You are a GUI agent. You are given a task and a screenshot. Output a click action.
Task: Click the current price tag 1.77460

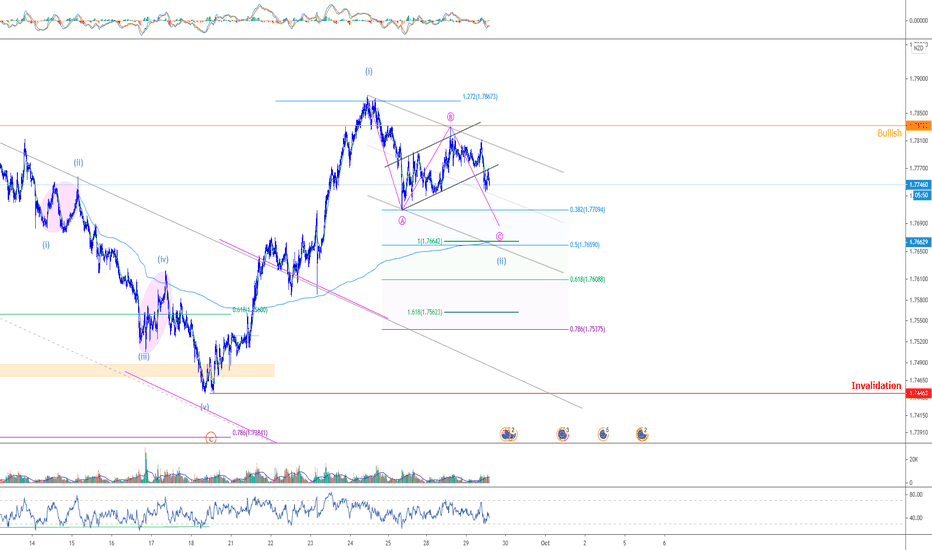[x=918, y=185]
